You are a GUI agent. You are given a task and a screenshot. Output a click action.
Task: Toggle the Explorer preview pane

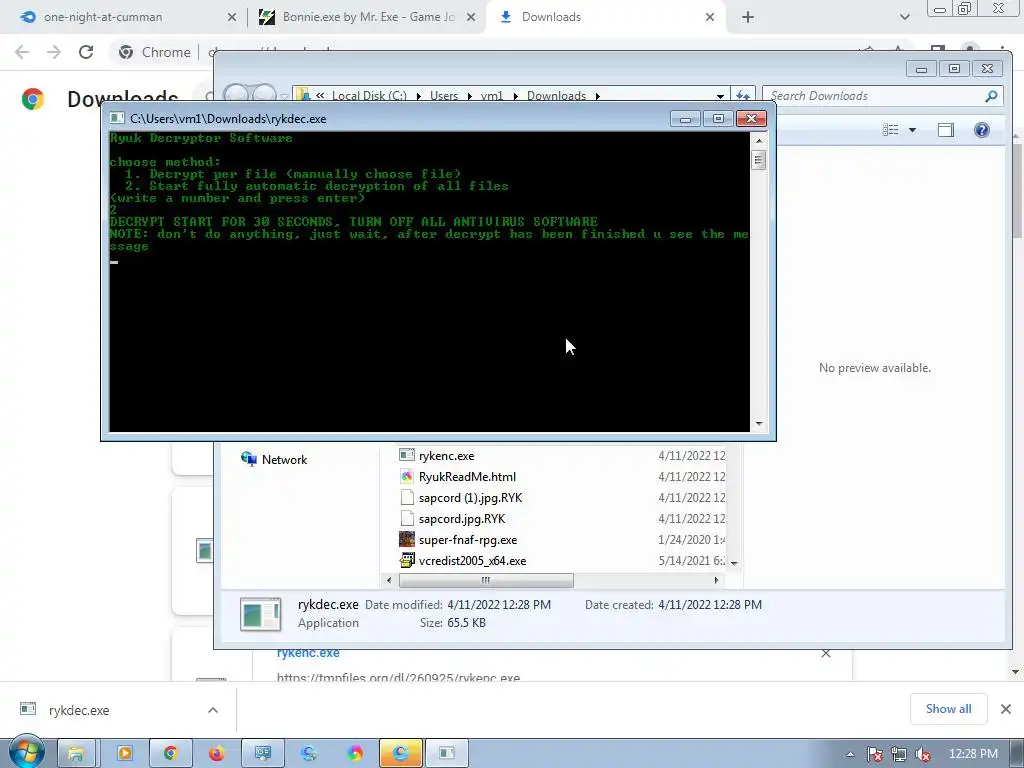[x=946, y=130]
